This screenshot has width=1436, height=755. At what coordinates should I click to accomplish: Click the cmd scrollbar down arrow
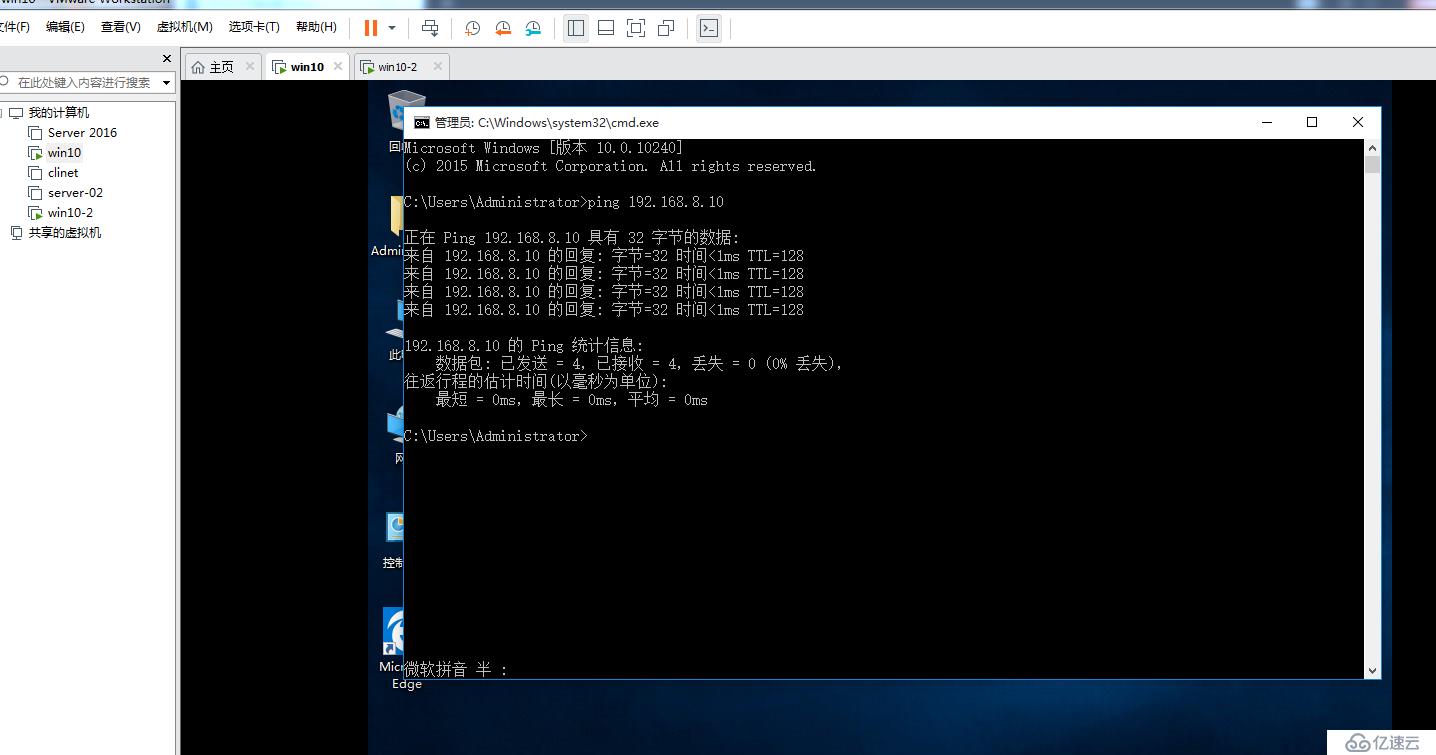coord(1372,671)
